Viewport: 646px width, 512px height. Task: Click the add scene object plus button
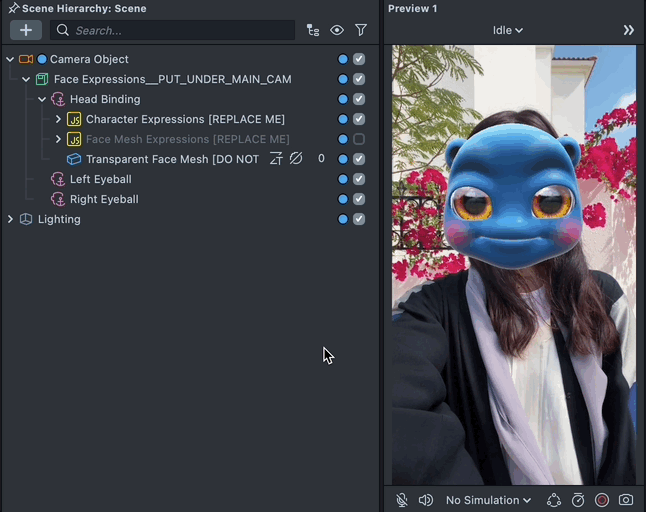[25, 30]
